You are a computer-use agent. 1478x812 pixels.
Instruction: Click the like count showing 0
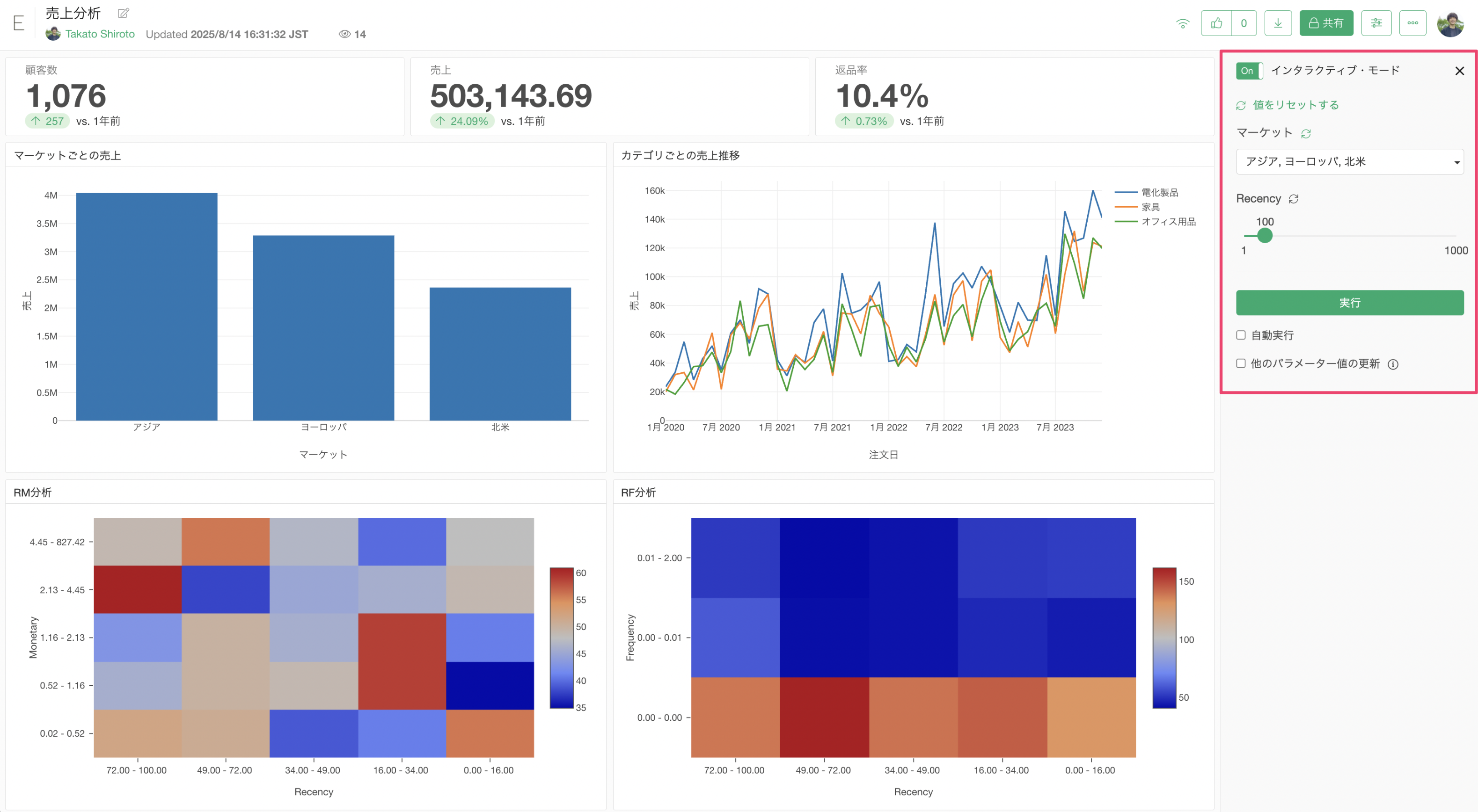[x=1244, y=23]
